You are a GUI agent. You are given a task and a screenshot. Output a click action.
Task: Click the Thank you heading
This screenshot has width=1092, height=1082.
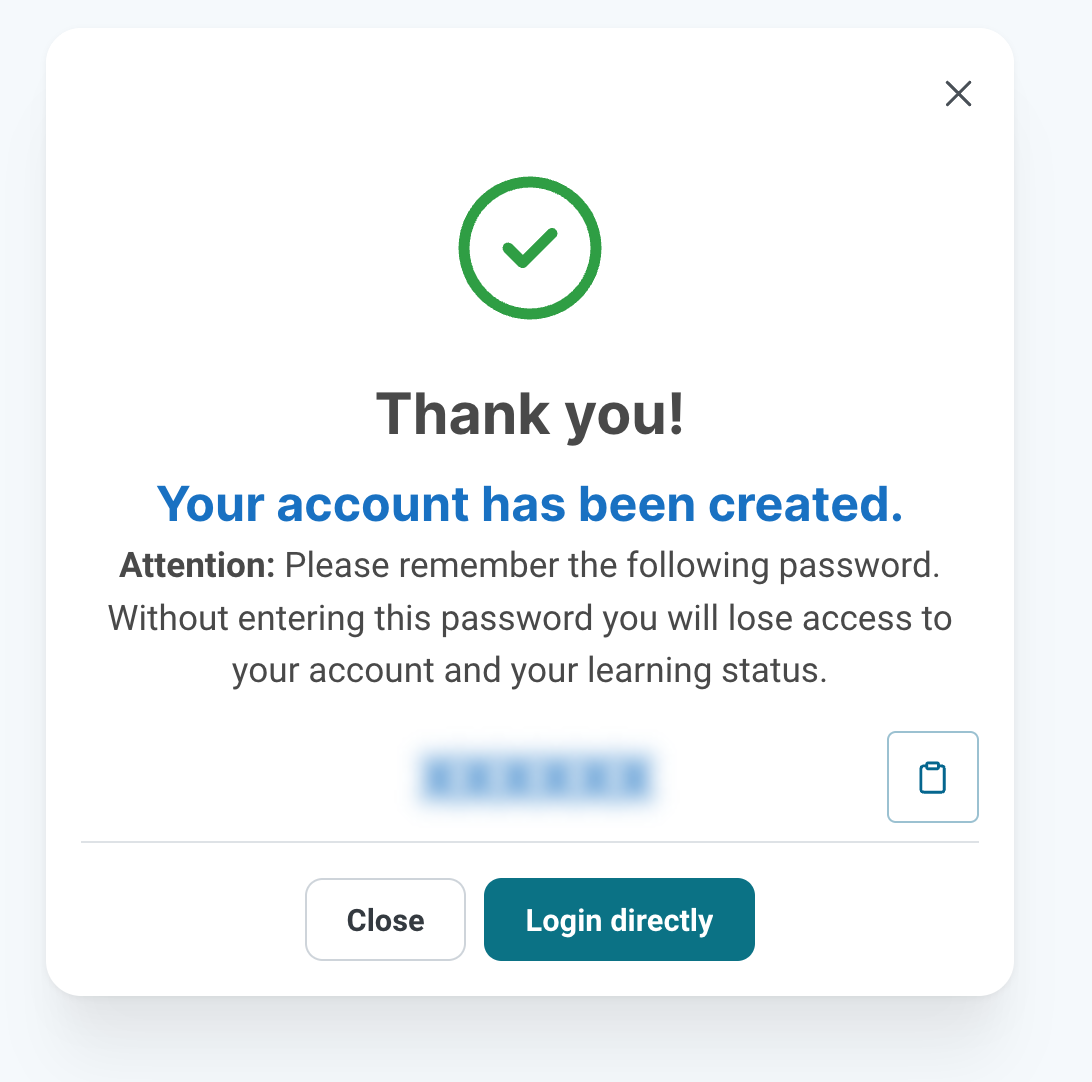pos(530,413)
